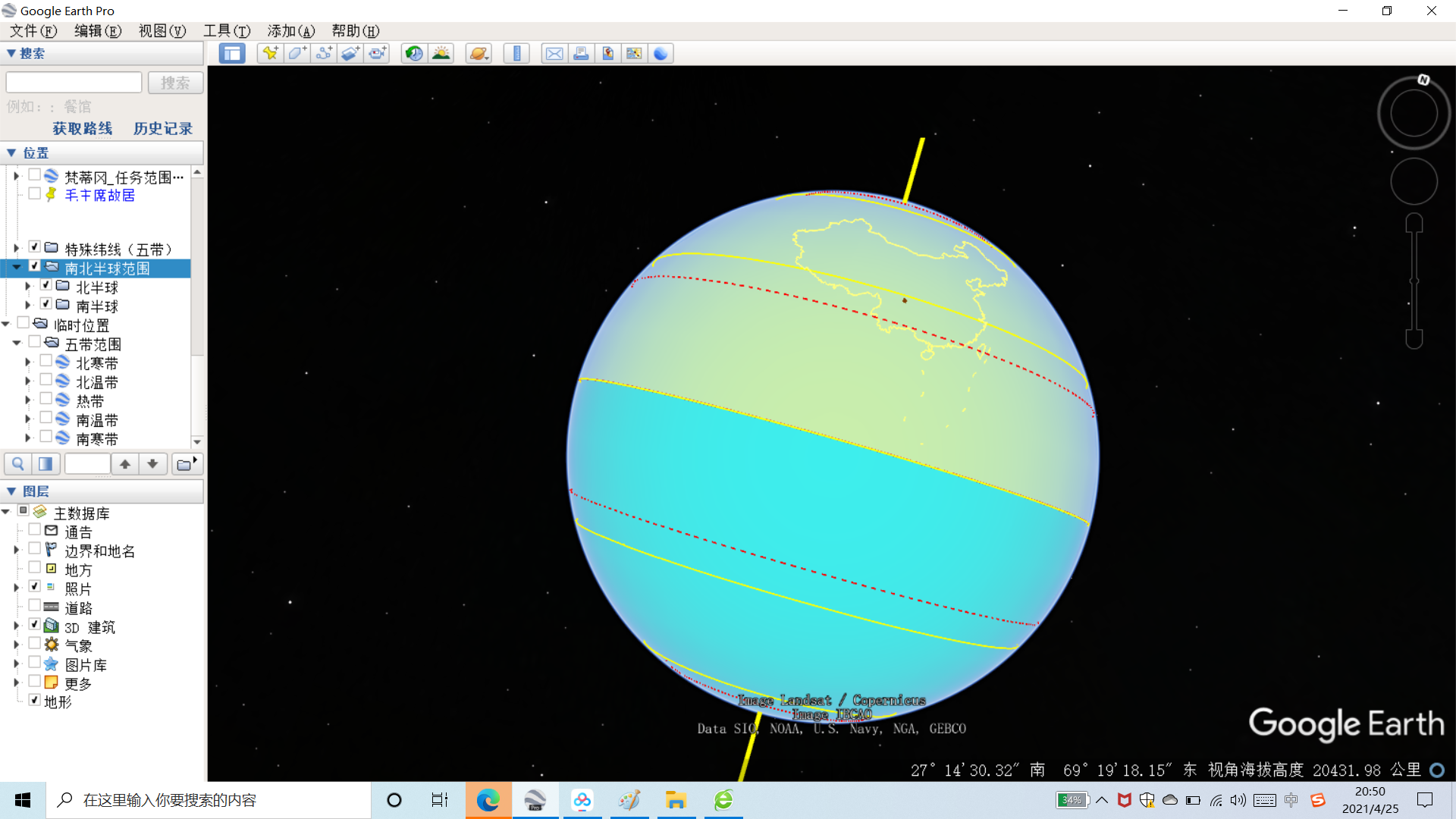1456x819 pixels.
Task: Select the Add Polygon tool
Action: (x=297, y=53)
